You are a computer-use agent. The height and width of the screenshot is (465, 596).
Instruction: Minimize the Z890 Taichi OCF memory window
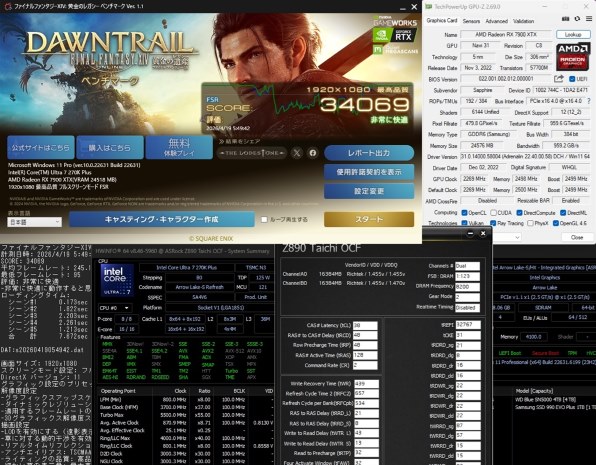[x=470, y=233]
